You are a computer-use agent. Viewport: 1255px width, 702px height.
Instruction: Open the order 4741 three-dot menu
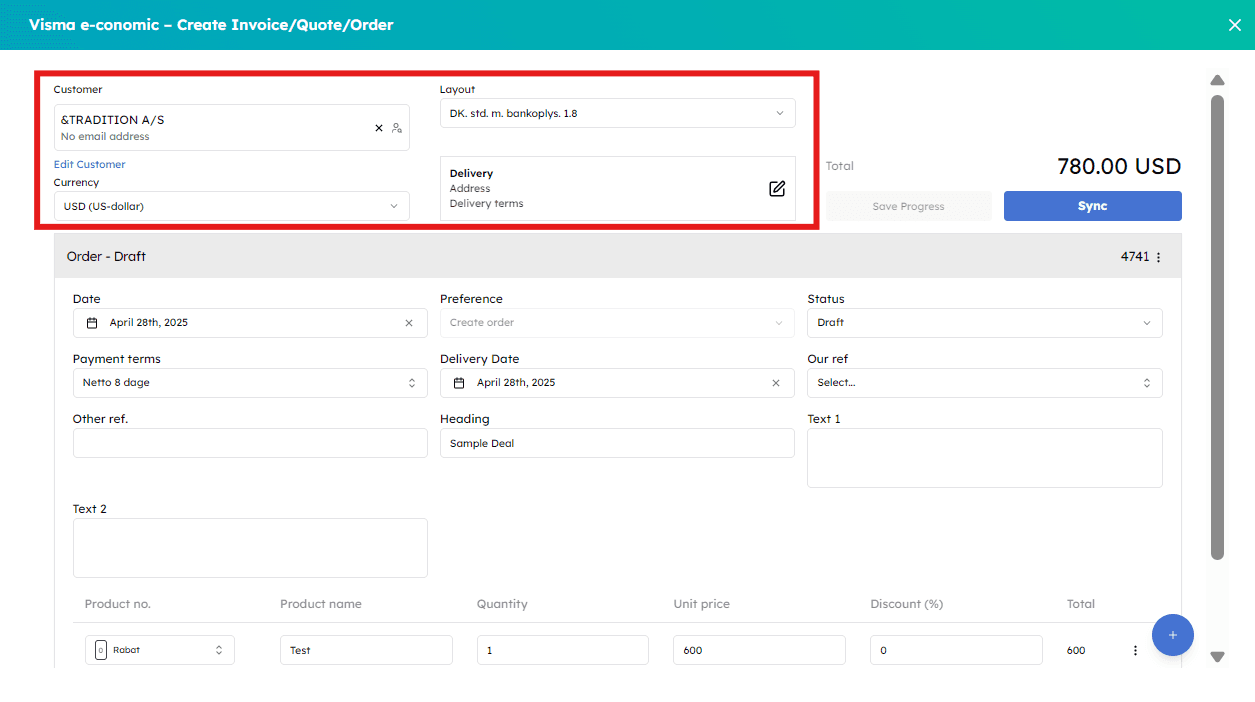[1159, 257]
